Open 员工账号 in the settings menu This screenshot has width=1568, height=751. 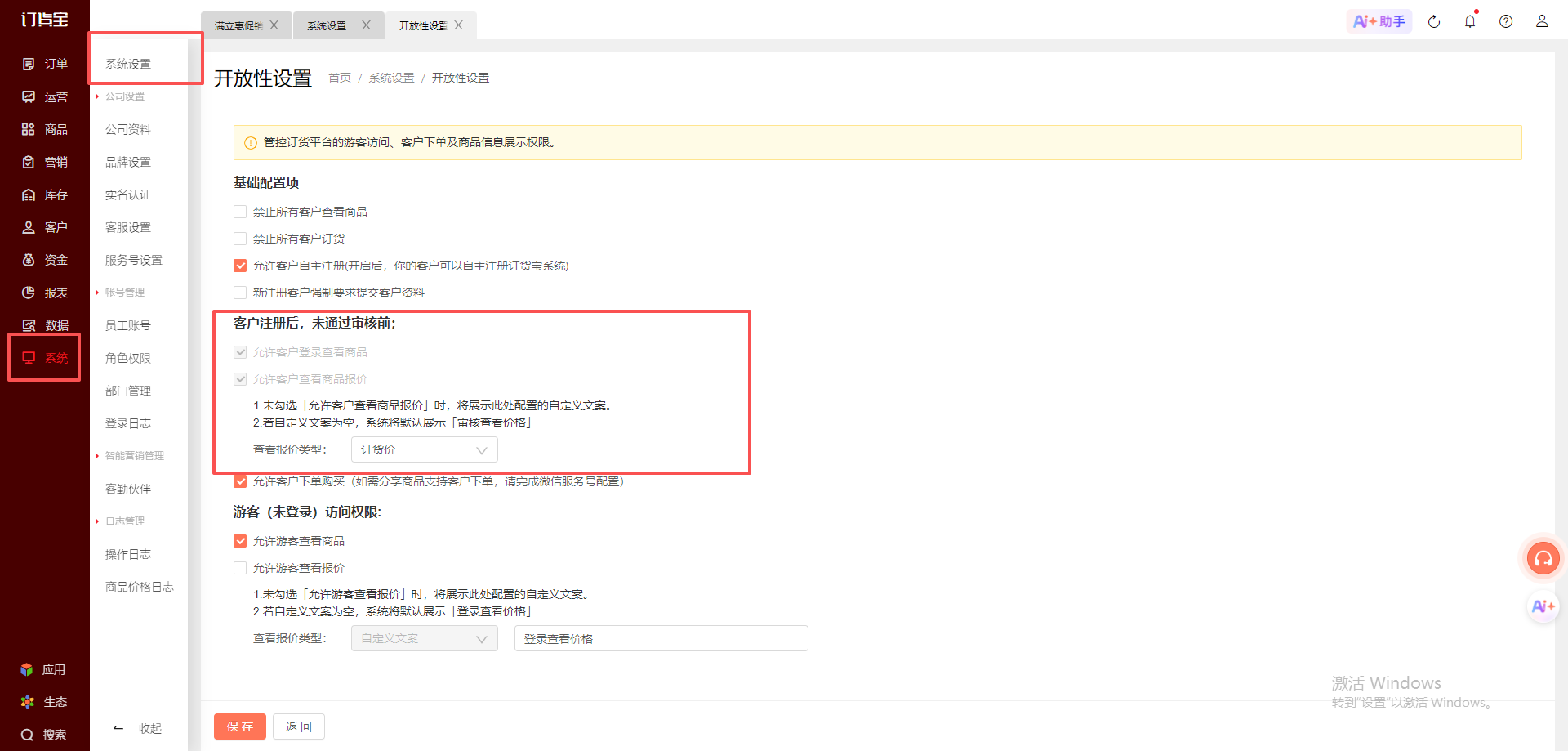[x=128, y=325]
